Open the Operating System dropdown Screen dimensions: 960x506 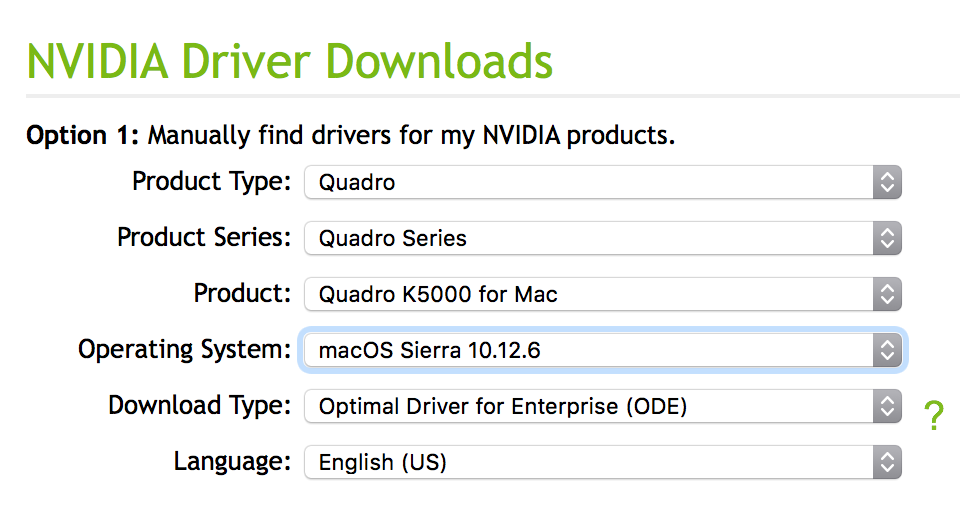coord(603,350)
